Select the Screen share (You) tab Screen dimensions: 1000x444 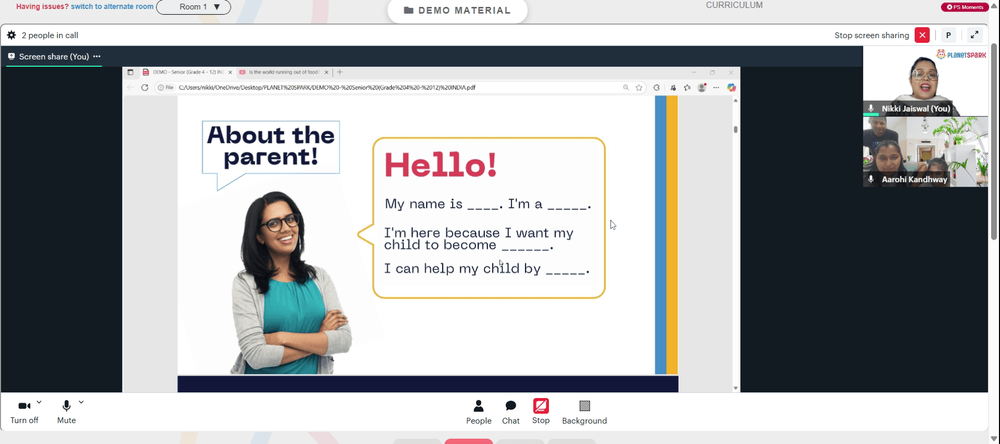pyautogui.click(x=54, y=56)
